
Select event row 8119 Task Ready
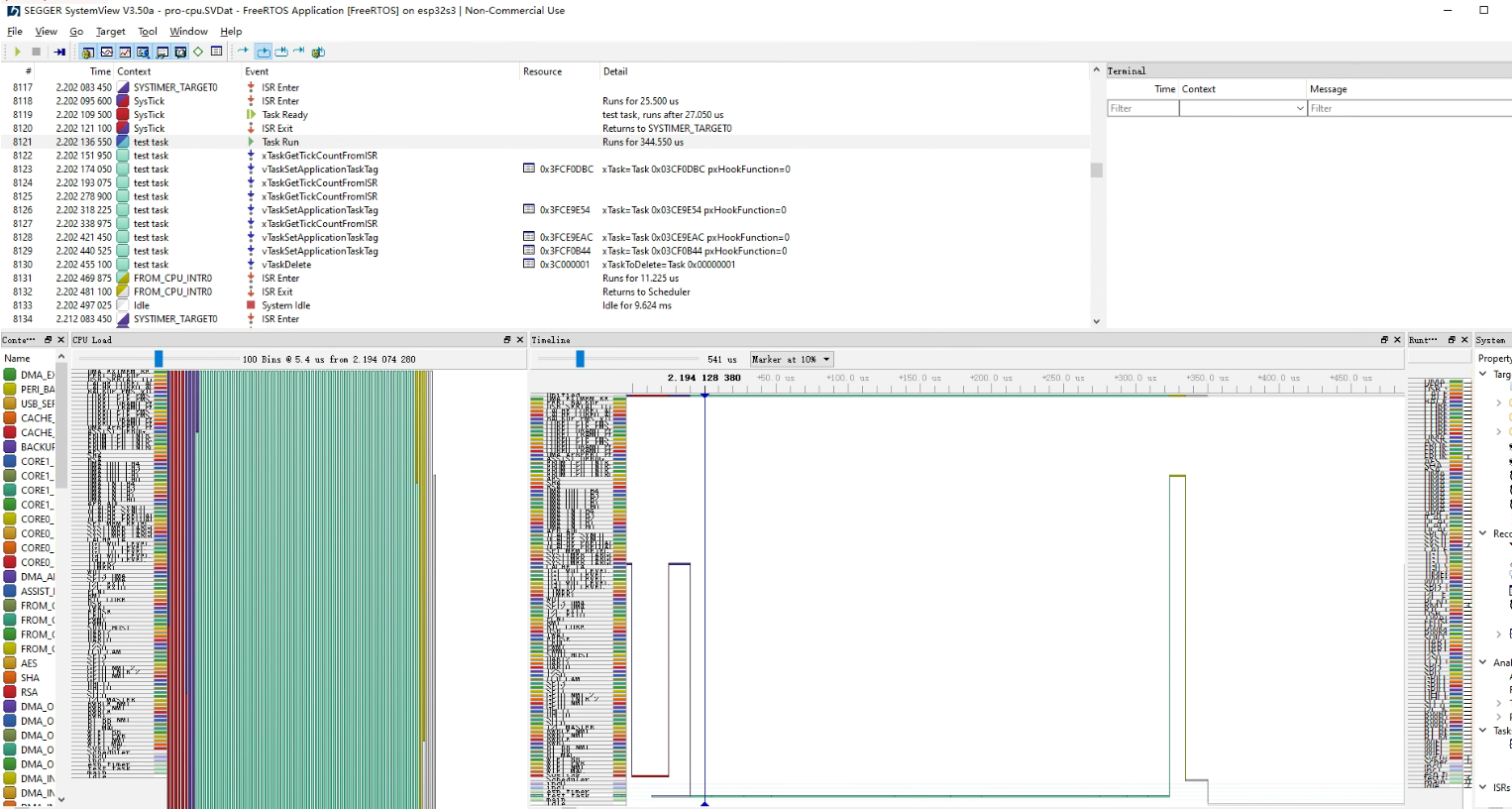pos(547,115)
